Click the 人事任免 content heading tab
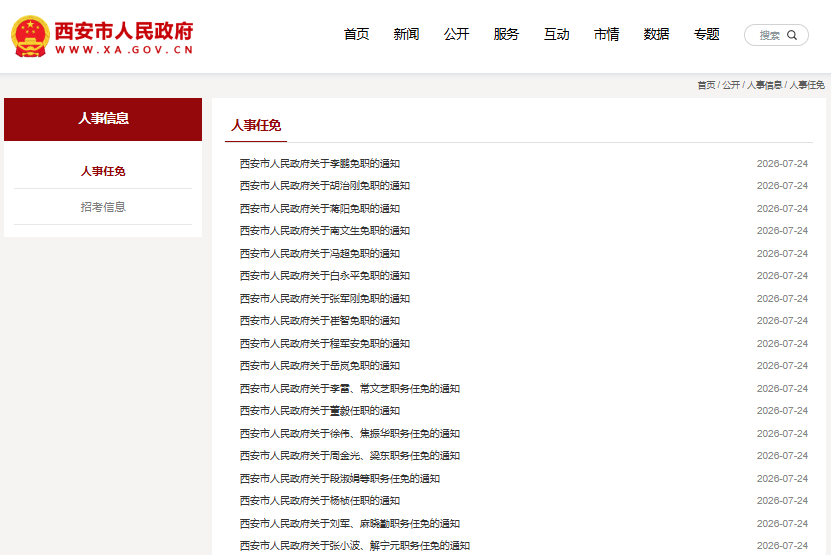Image resolution: width=831 pixels, height=555 pixels. [x=256, y=125]
